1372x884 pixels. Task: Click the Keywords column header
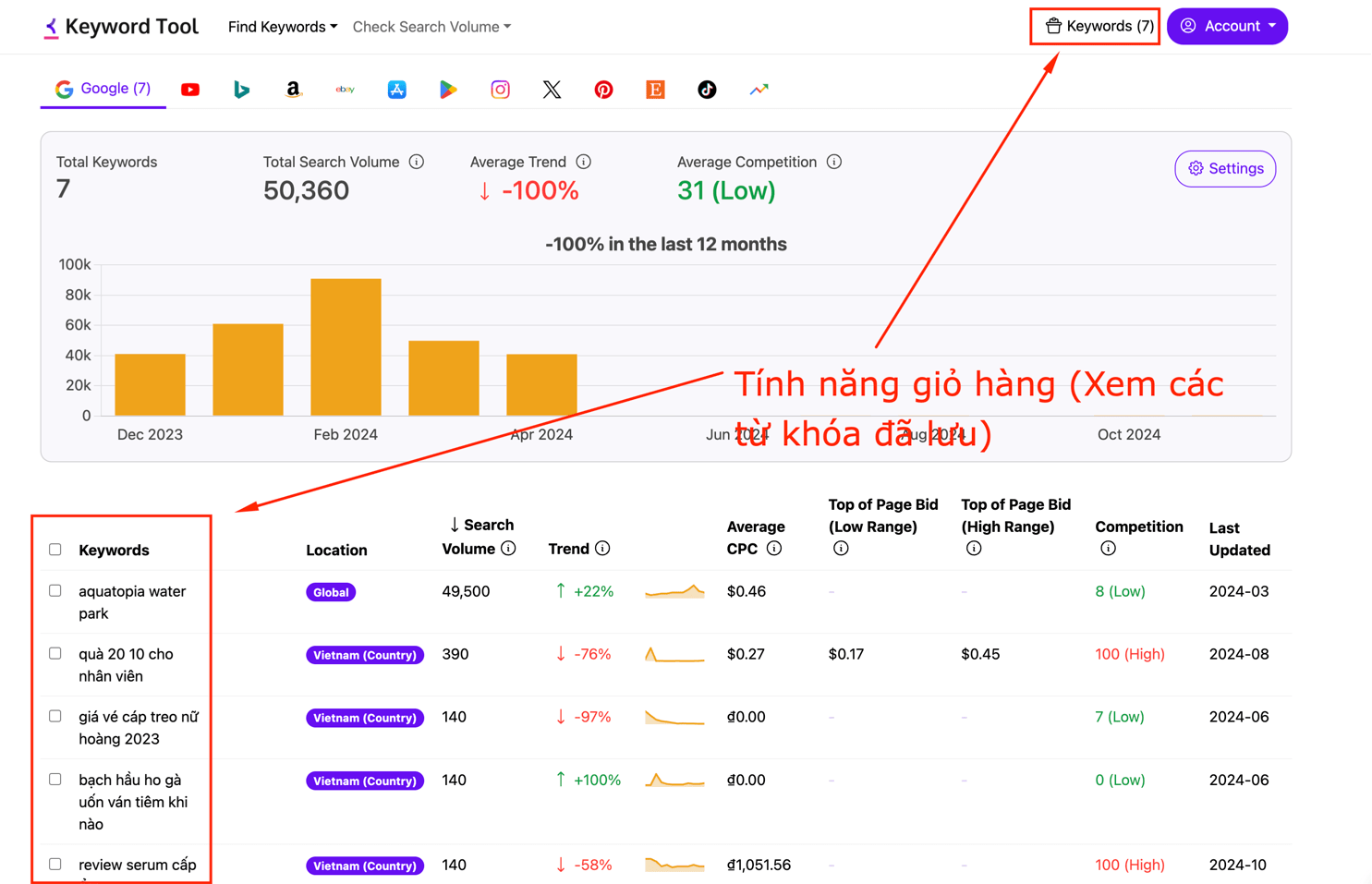click(114, 551)
